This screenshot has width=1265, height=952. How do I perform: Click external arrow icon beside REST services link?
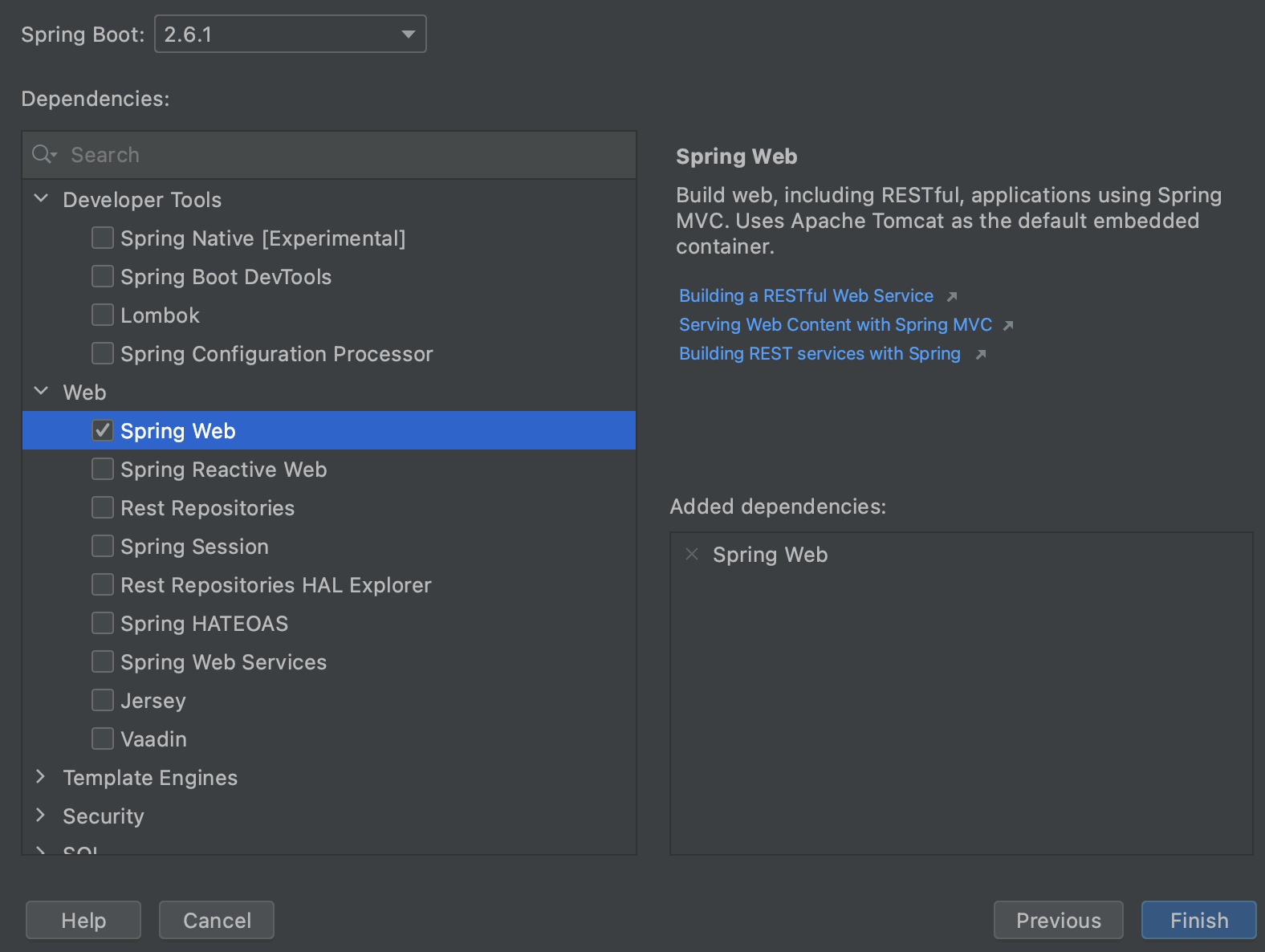pyautogui.click(x=980, y=355)
